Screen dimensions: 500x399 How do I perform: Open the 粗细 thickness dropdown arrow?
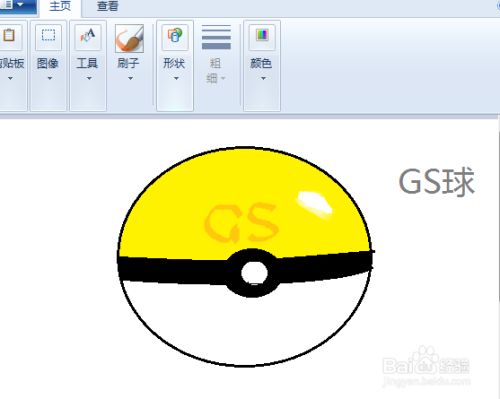coord(223,79)
